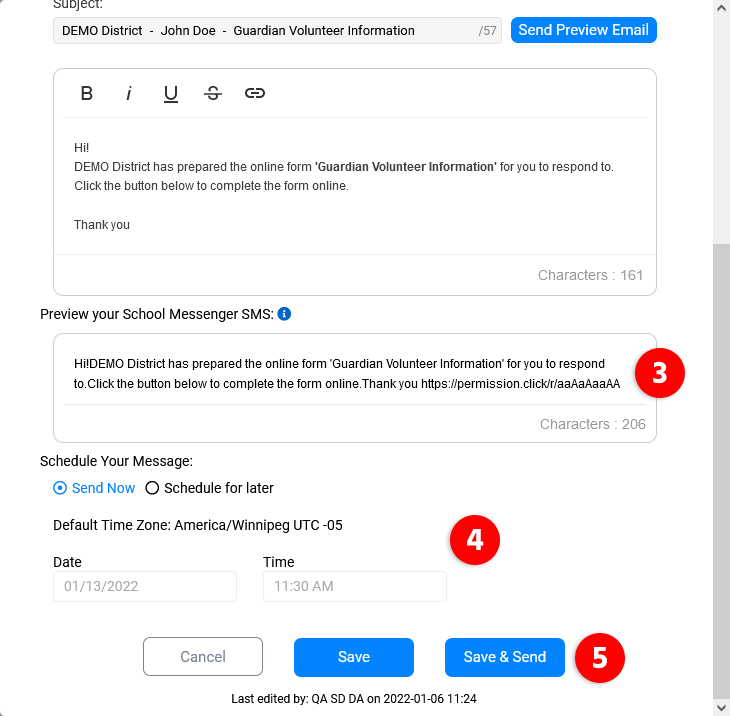
Task: Click the scroll up arrow on scrollbar
Action: click(721, 7)
